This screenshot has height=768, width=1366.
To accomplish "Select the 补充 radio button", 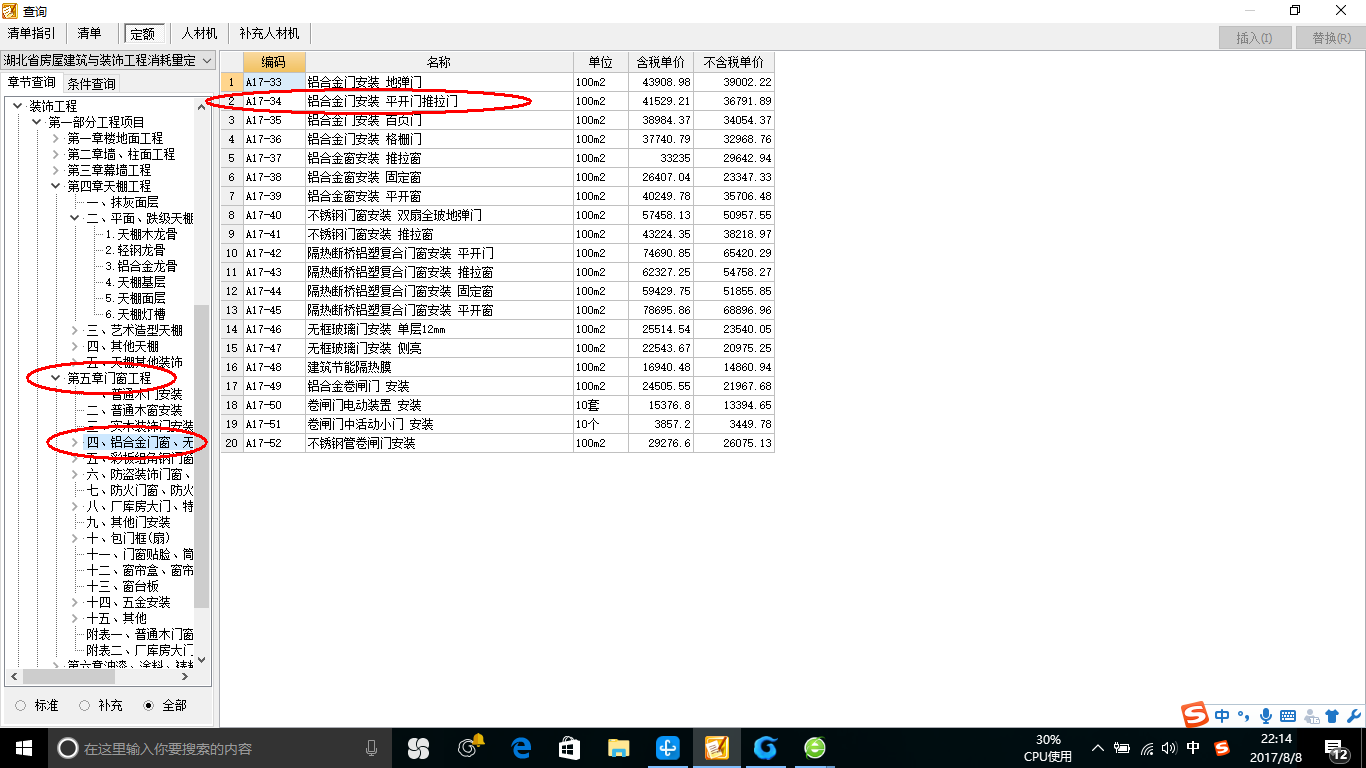I will (x=84, y=706).
